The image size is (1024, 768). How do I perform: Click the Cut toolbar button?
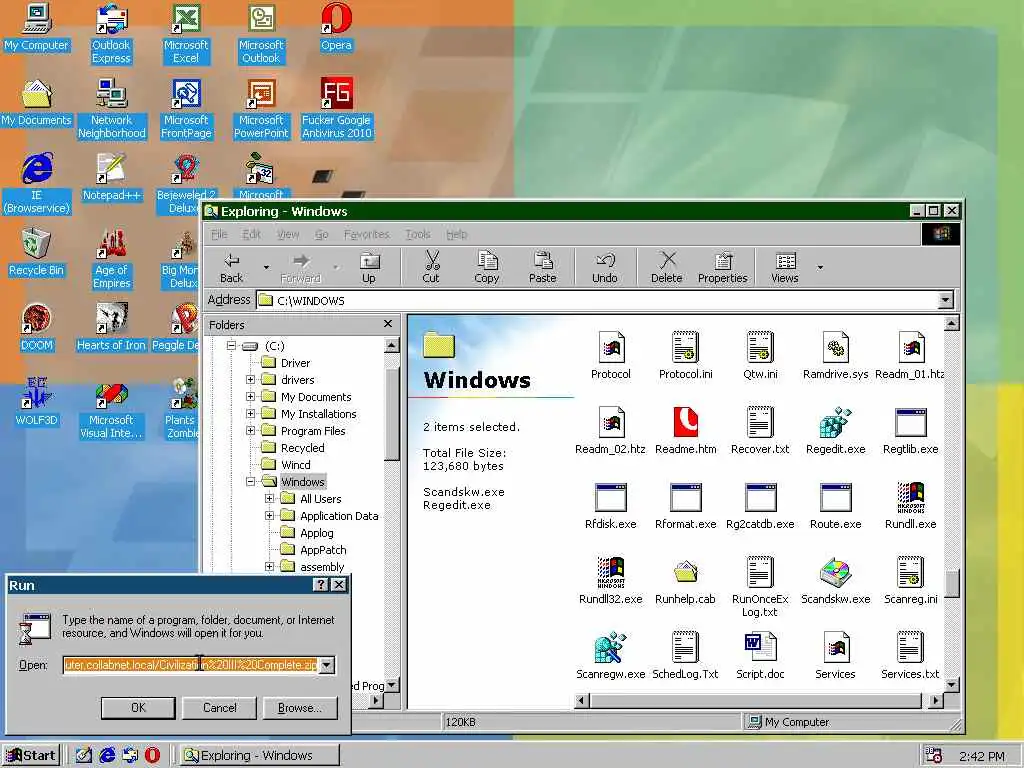(431, 267)
